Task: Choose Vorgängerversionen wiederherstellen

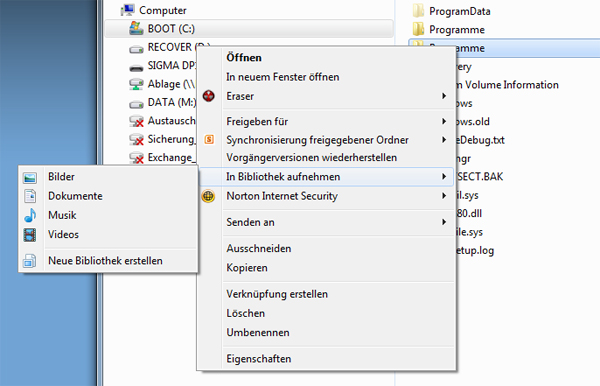Action: coord(311,158)
